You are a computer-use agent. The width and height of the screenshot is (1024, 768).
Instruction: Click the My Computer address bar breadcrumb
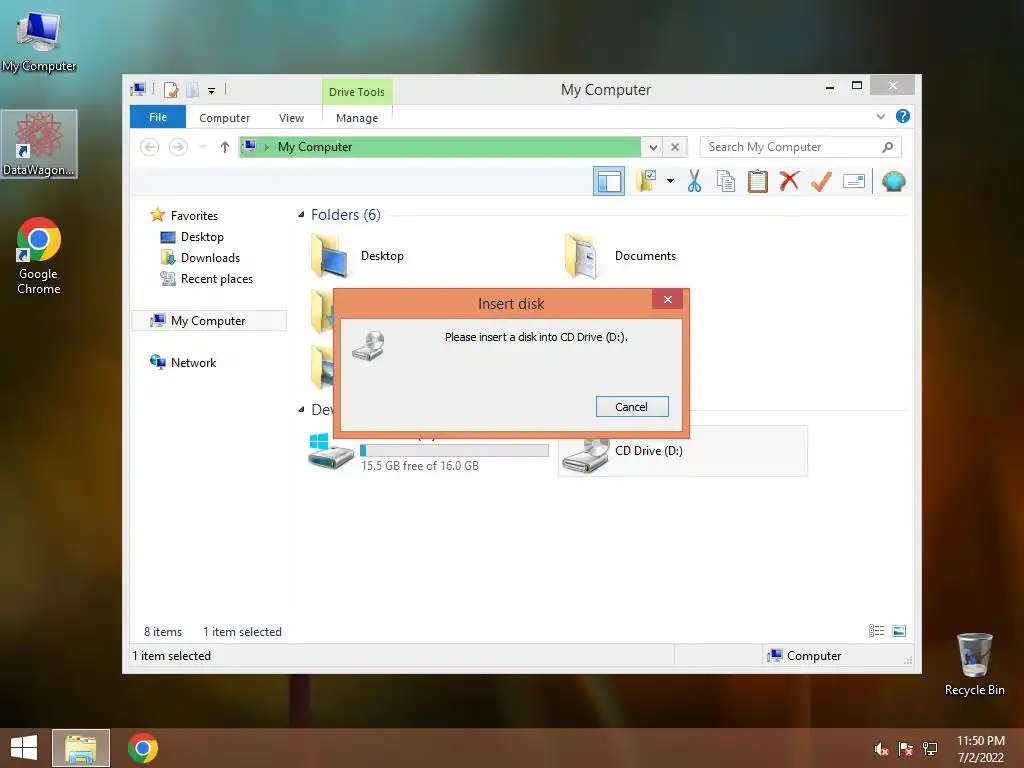point(315,147)
